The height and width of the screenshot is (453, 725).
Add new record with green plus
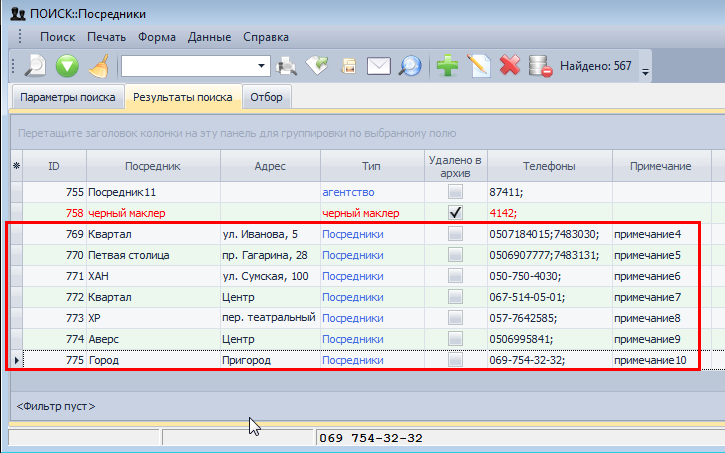click(x=448, y=67)
